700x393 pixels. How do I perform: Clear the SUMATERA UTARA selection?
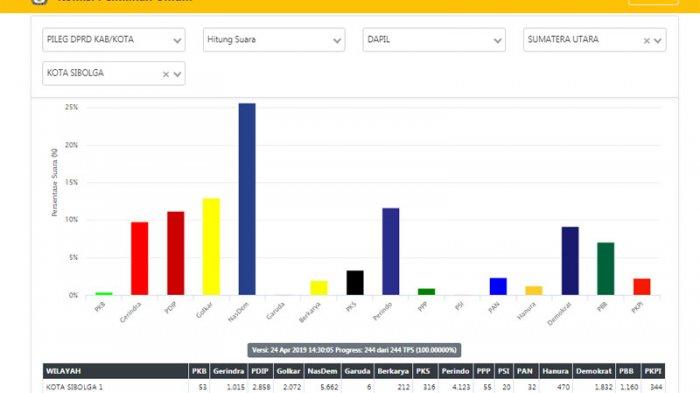pyautogui.click(x=646, y=41)
